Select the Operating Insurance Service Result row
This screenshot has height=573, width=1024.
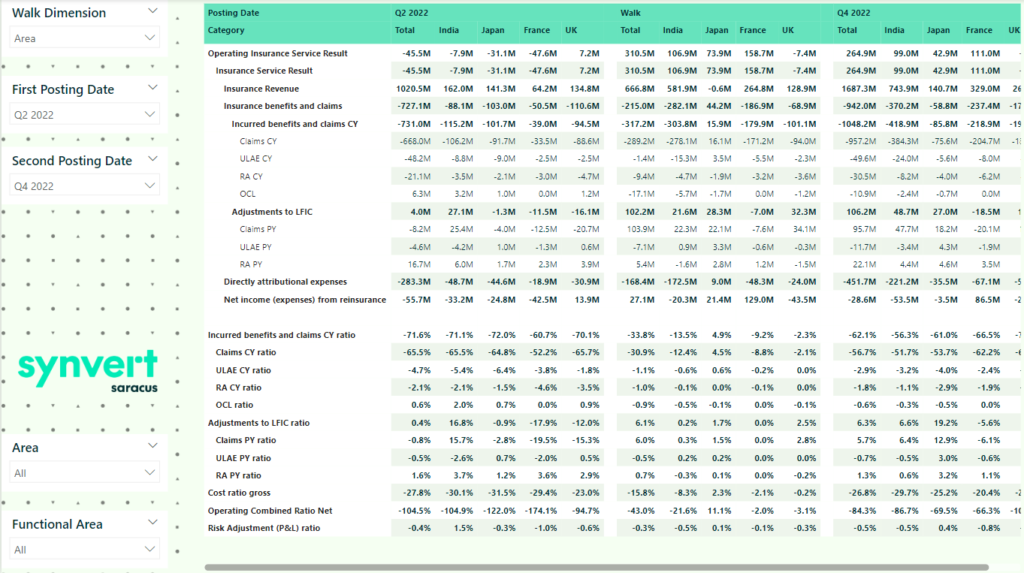coord(277,53)
